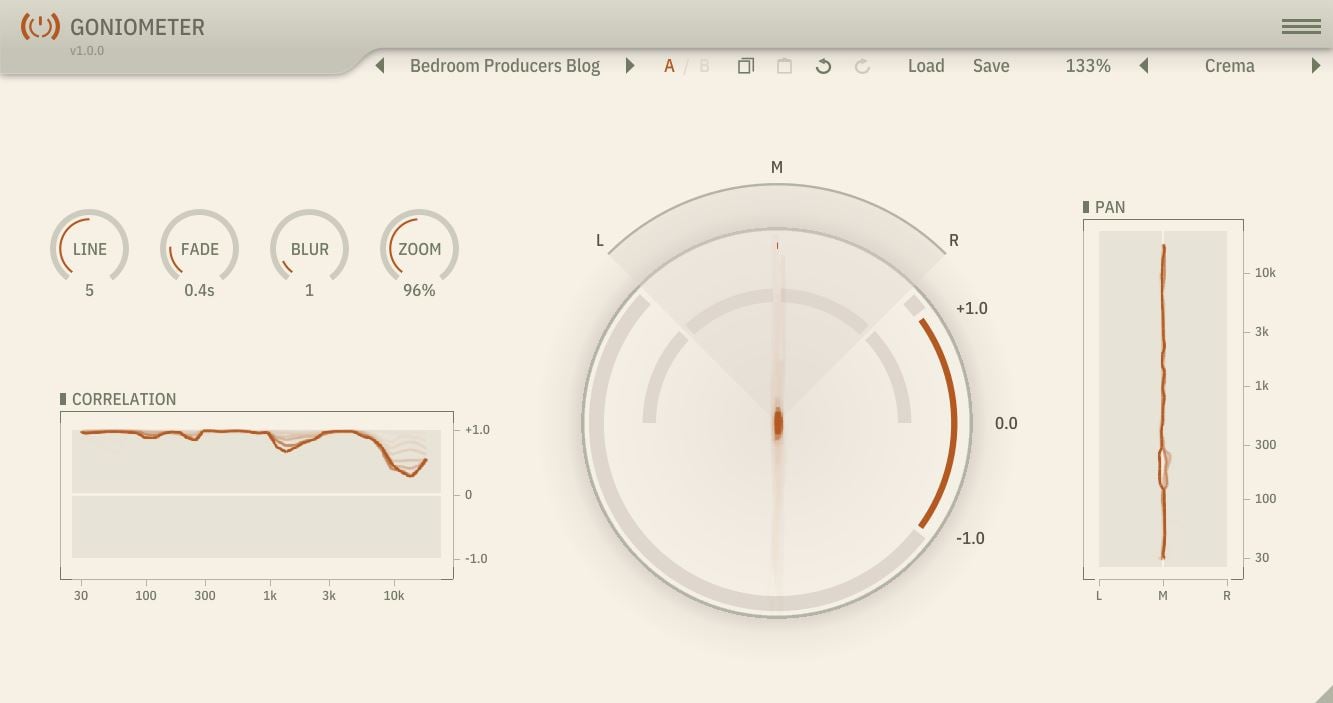This screenshot has height=703, width=1333.
Task: Open Bedroom Producers Blog preset list
Action: [505, 66]
